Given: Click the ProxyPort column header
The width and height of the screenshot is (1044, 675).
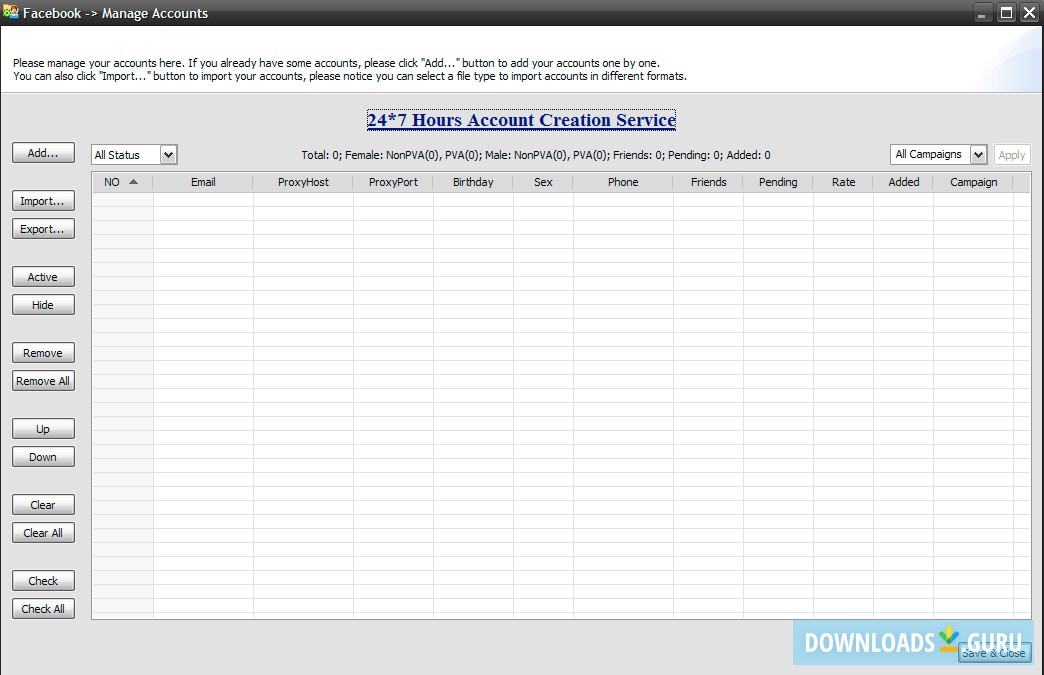Looking at the screenshot, I should pyautogui.click(x=393, y=182).
